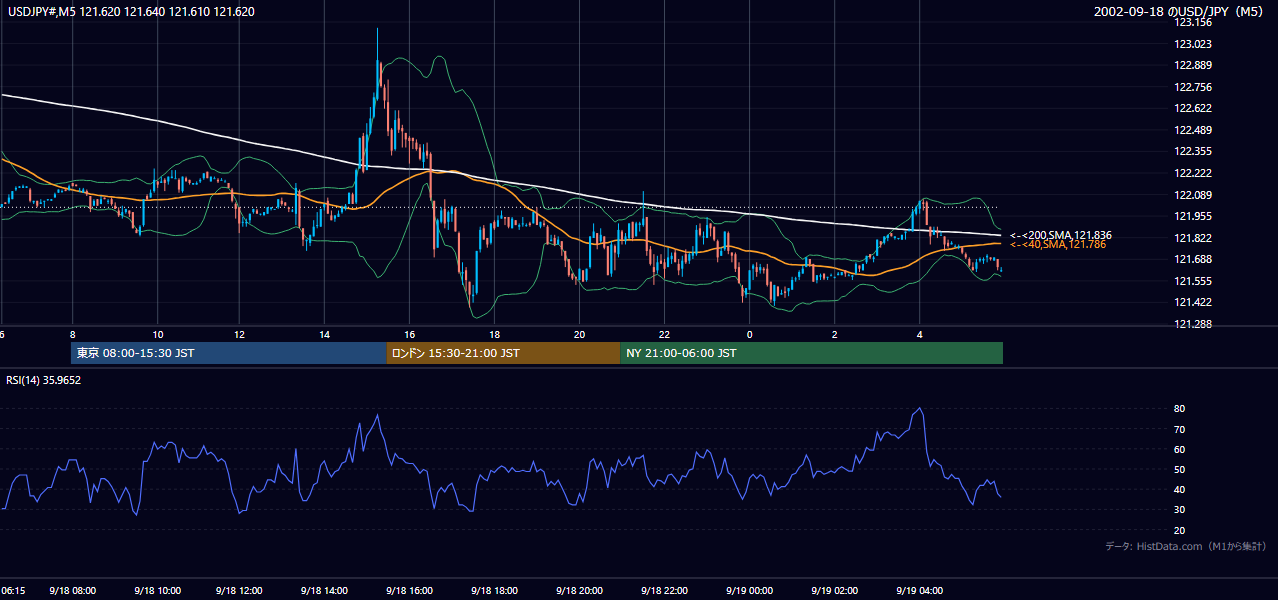Open the HistData.com data source credit
The width and height of the screenshot is (1278, 600).
(1185, 546)
